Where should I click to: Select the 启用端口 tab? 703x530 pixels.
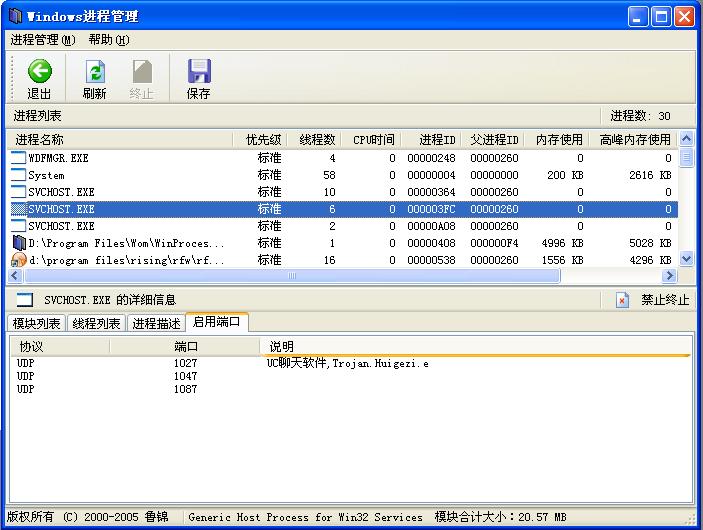pyautogui.click(x=217, y=322)
